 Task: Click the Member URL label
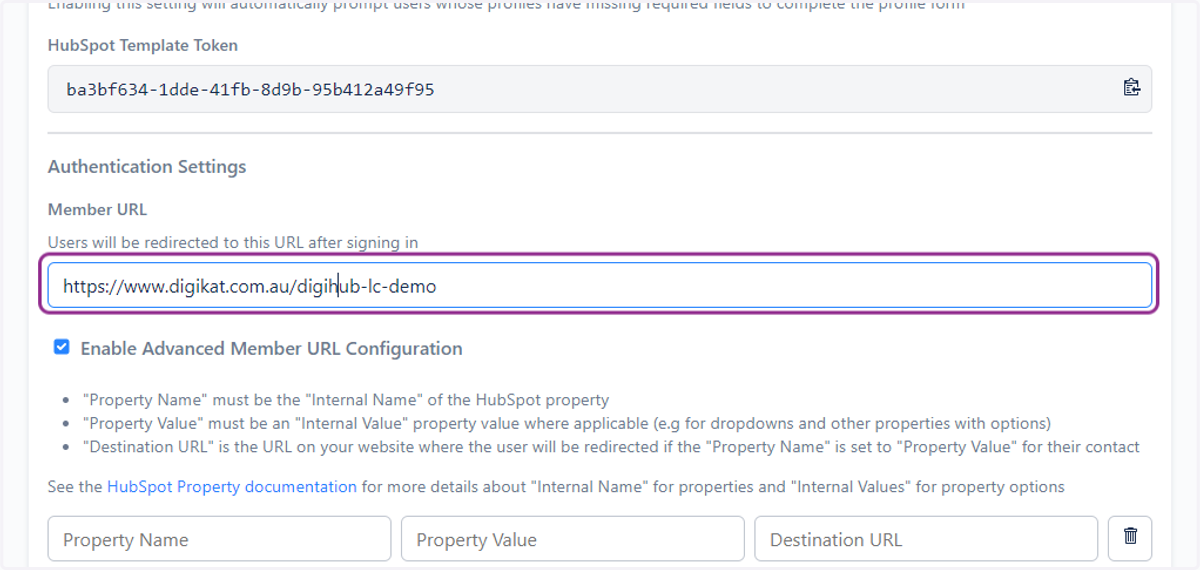(98, 209)
